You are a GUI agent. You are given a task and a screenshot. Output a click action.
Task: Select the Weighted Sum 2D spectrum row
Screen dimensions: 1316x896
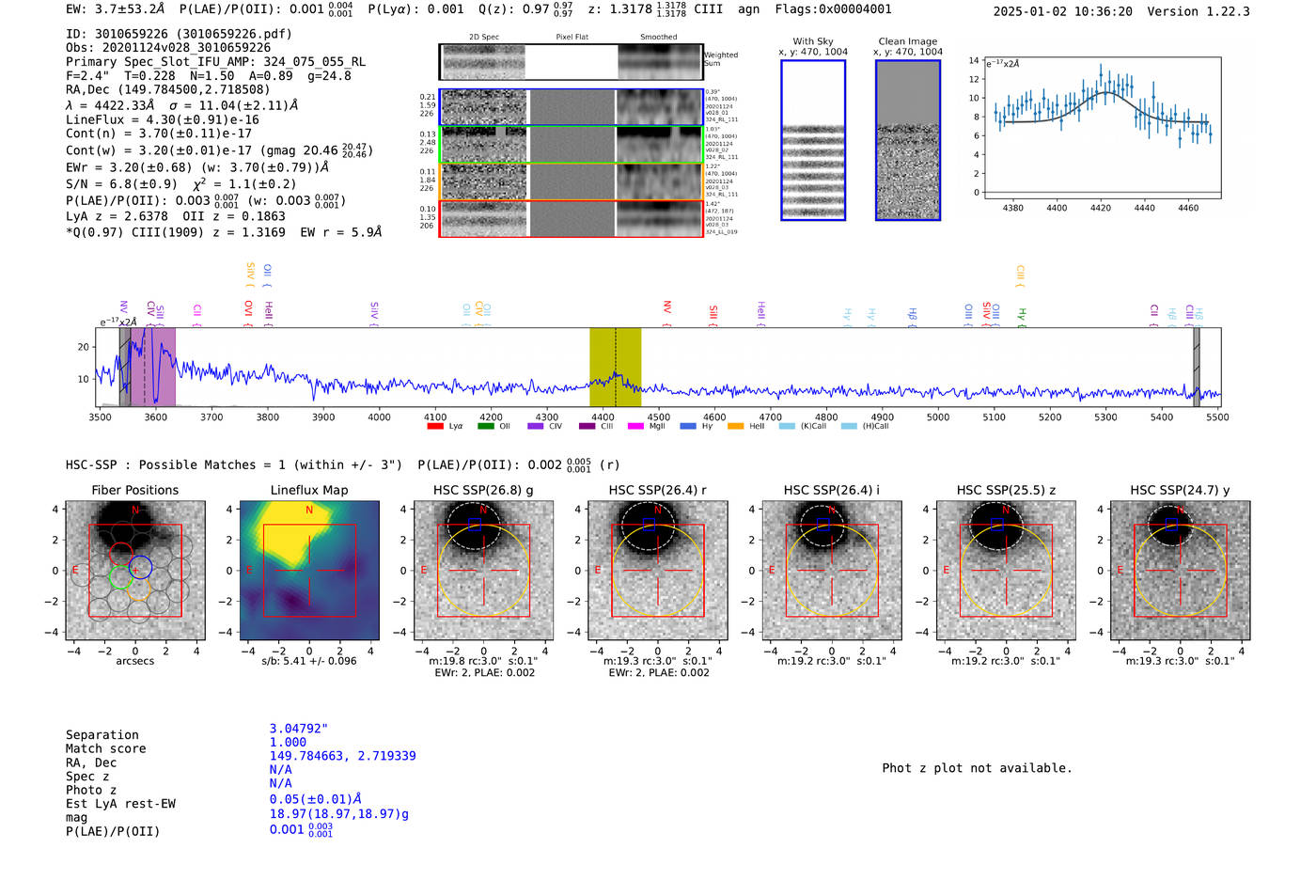click(571, 62)
